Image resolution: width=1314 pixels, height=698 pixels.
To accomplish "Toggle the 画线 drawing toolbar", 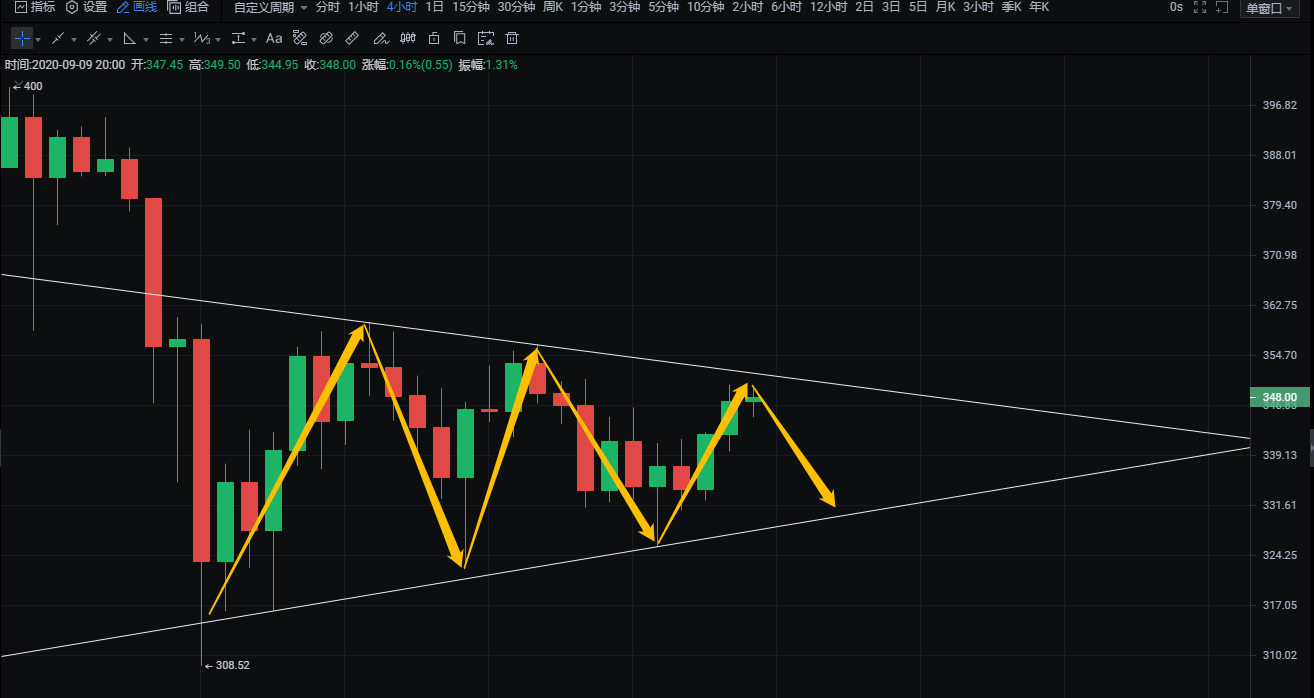I will 136,7.
